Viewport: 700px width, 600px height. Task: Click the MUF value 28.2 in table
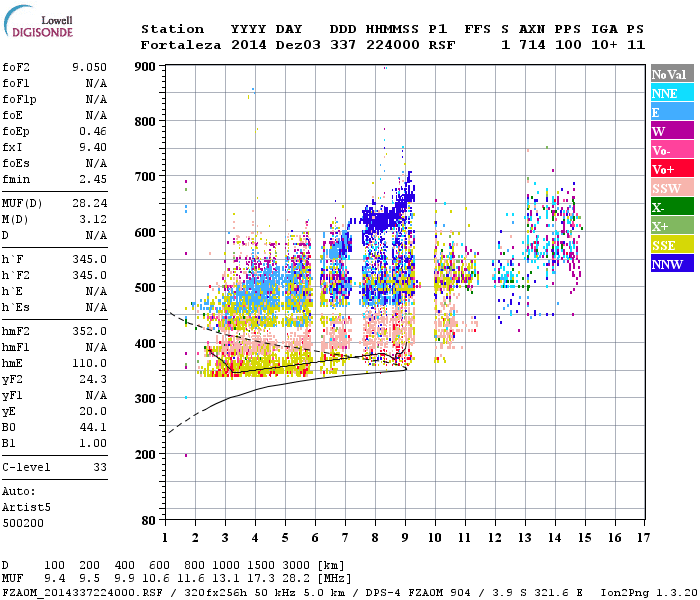point(296,579)
